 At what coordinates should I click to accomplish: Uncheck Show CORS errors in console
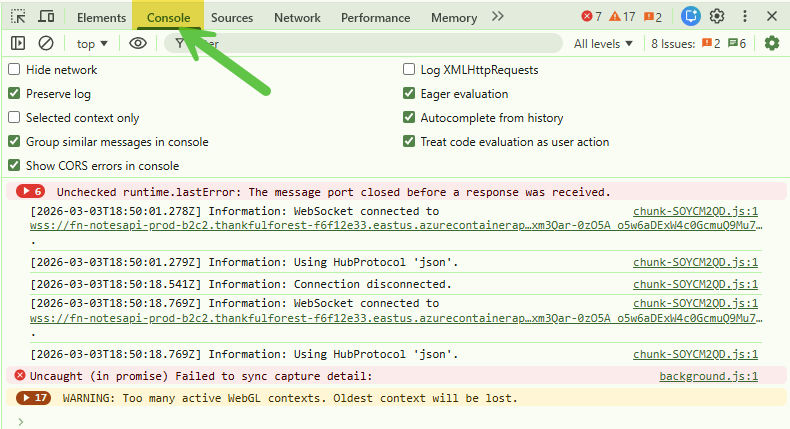[x=14, y=165]
